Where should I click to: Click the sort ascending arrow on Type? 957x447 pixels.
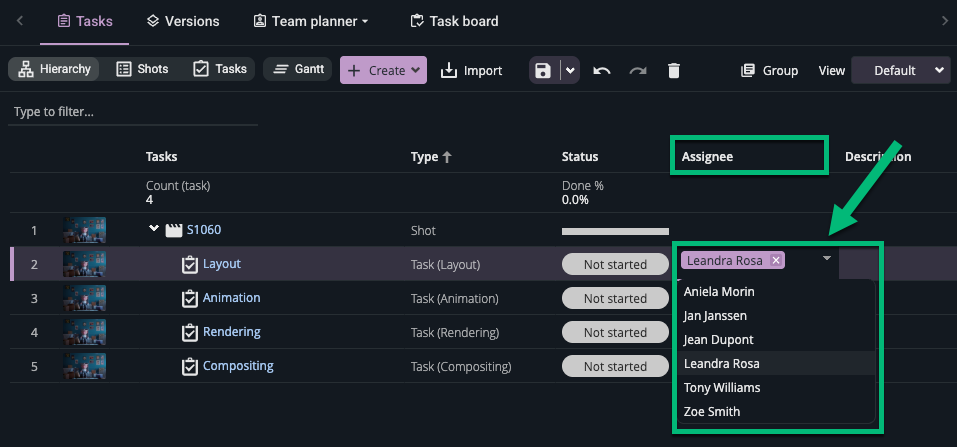click(447, 157)
